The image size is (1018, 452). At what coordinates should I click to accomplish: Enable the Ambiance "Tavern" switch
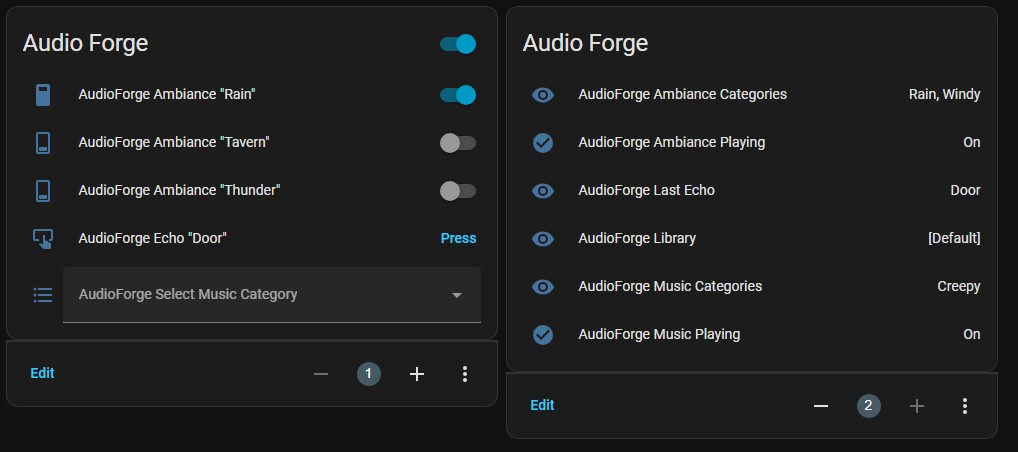click(458, 143)
